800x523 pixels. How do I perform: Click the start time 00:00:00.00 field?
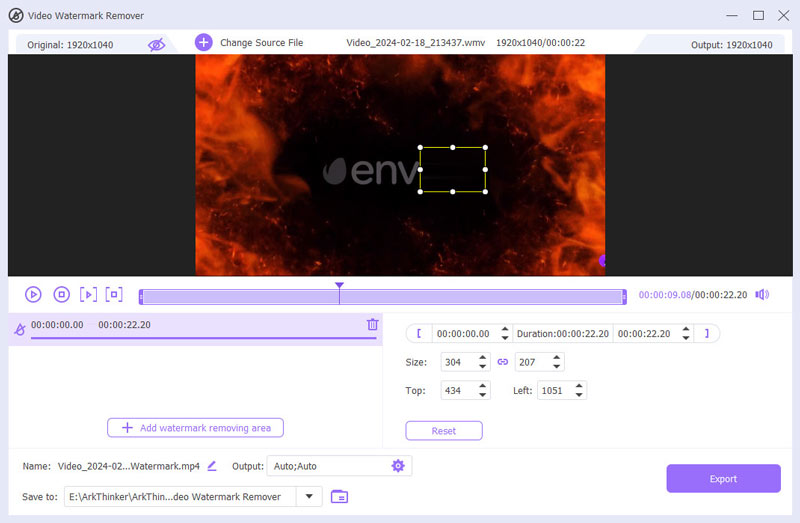[x=463, y=334]
